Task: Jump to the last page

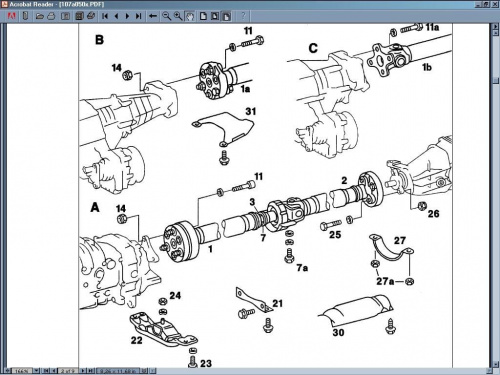Action: (x=139, y=16)
